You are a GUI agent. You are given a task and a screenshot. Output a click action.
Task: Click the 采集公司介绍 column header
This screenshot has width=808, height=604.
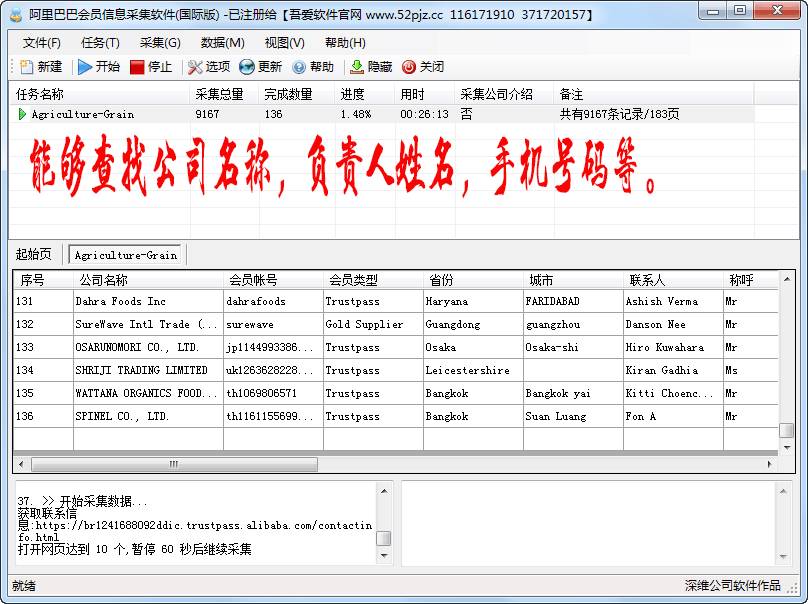(504, 94)
